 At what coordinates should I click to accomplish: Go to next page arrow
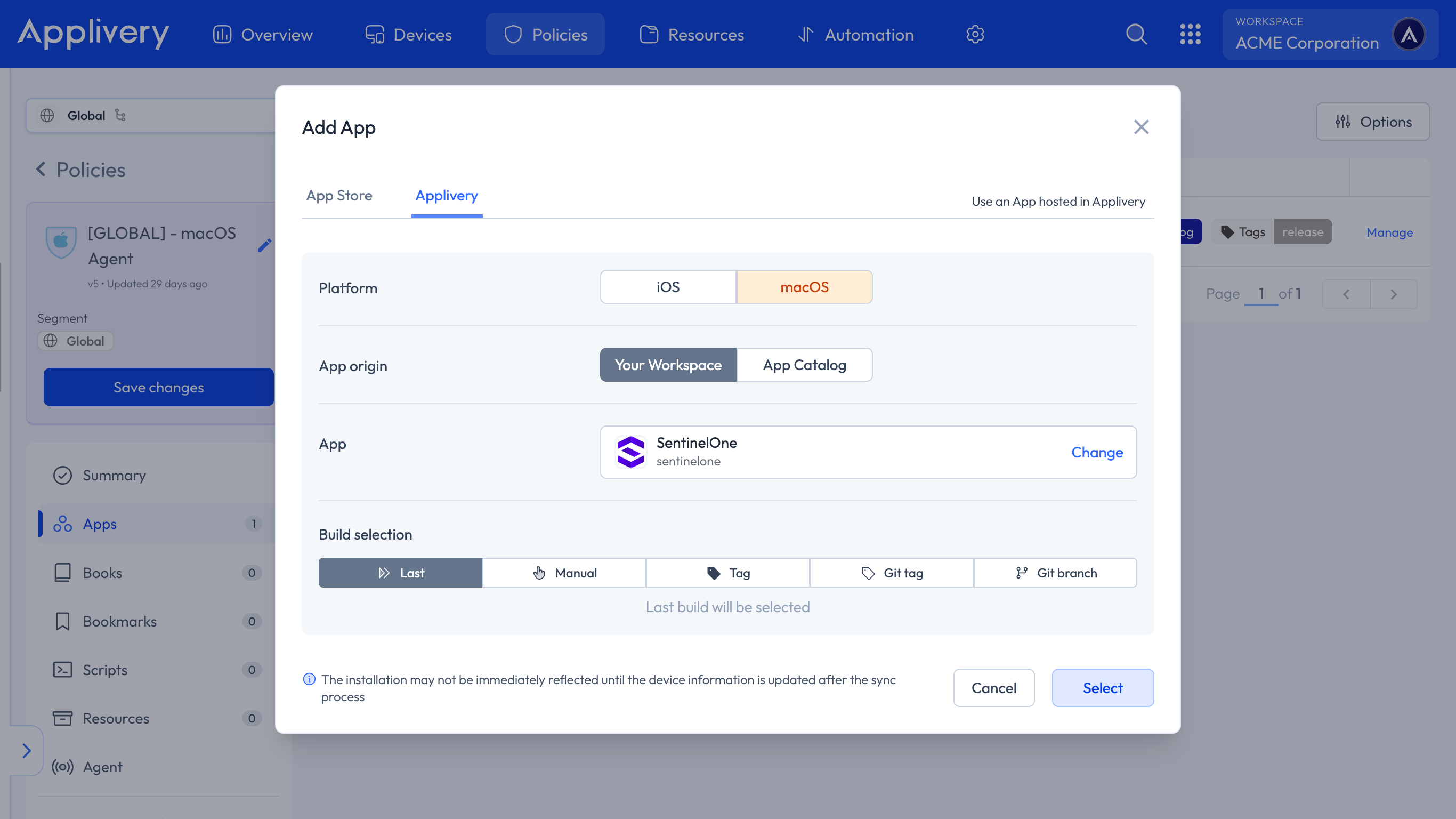tap(1393, 294)
